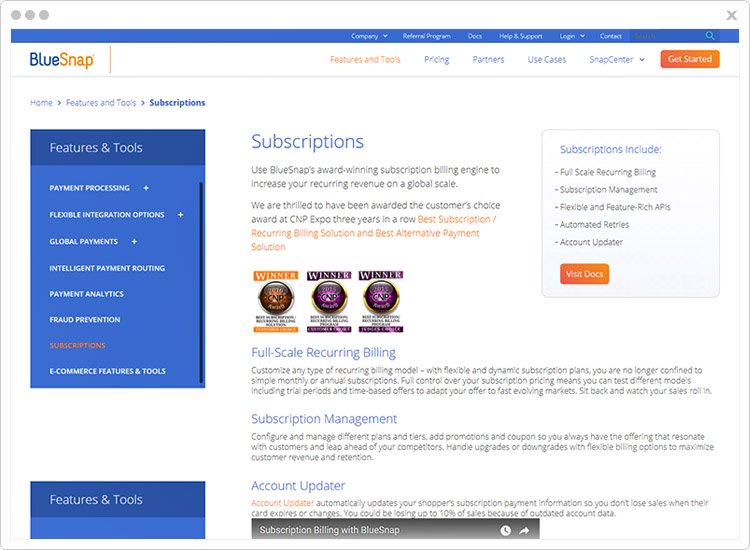Viewport: 750px width, 550px height.
Task: Expand Flexible Integration Options plus icon
Action: tap(180, 215)
